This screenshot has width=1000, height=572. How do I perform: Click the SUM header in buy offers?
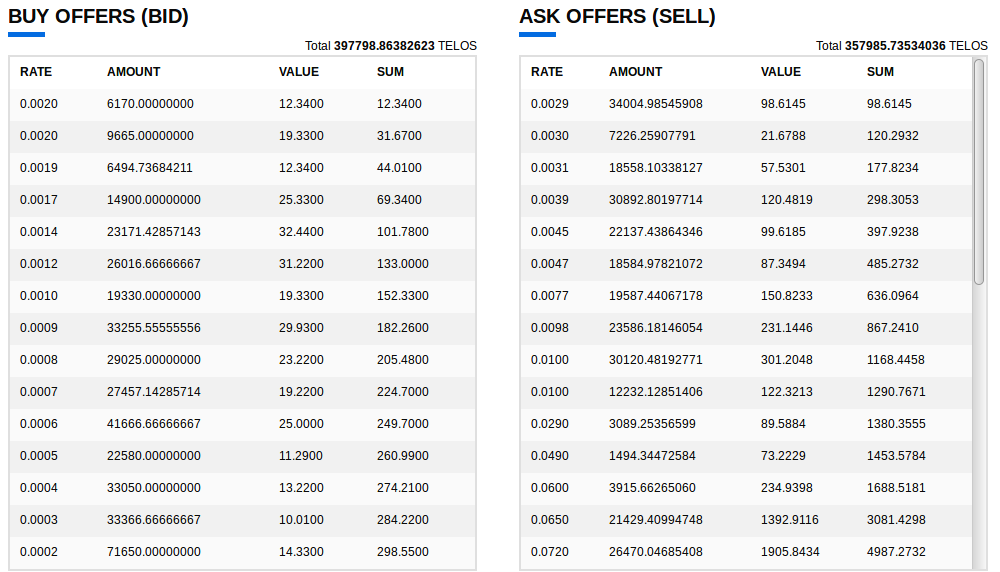pyautogui.click(x=390, y=72)
